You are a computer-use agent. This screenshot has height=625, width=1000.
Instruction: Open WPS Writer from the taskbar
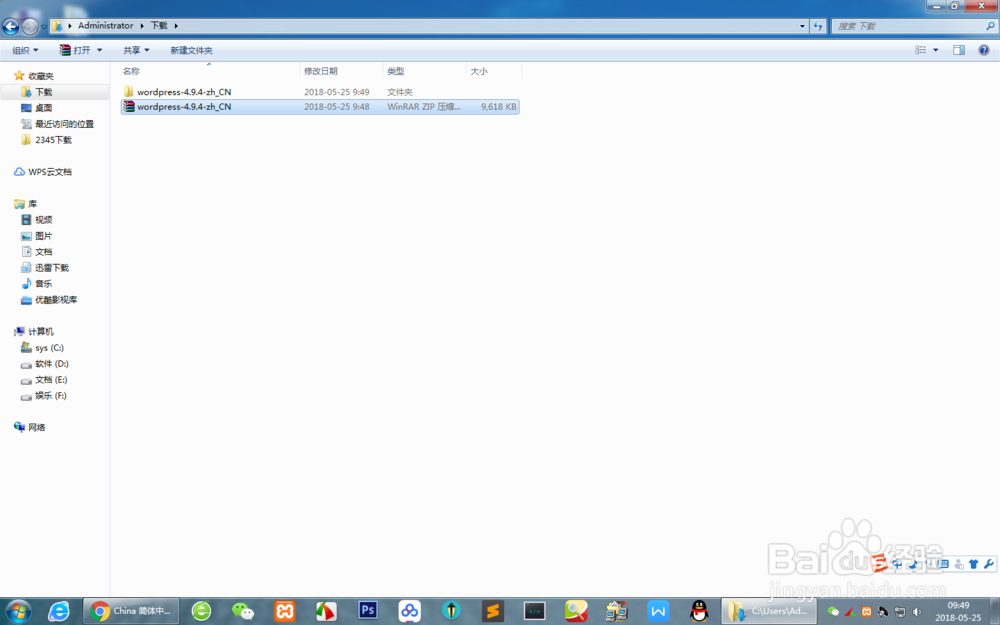[x=658, y=611]
